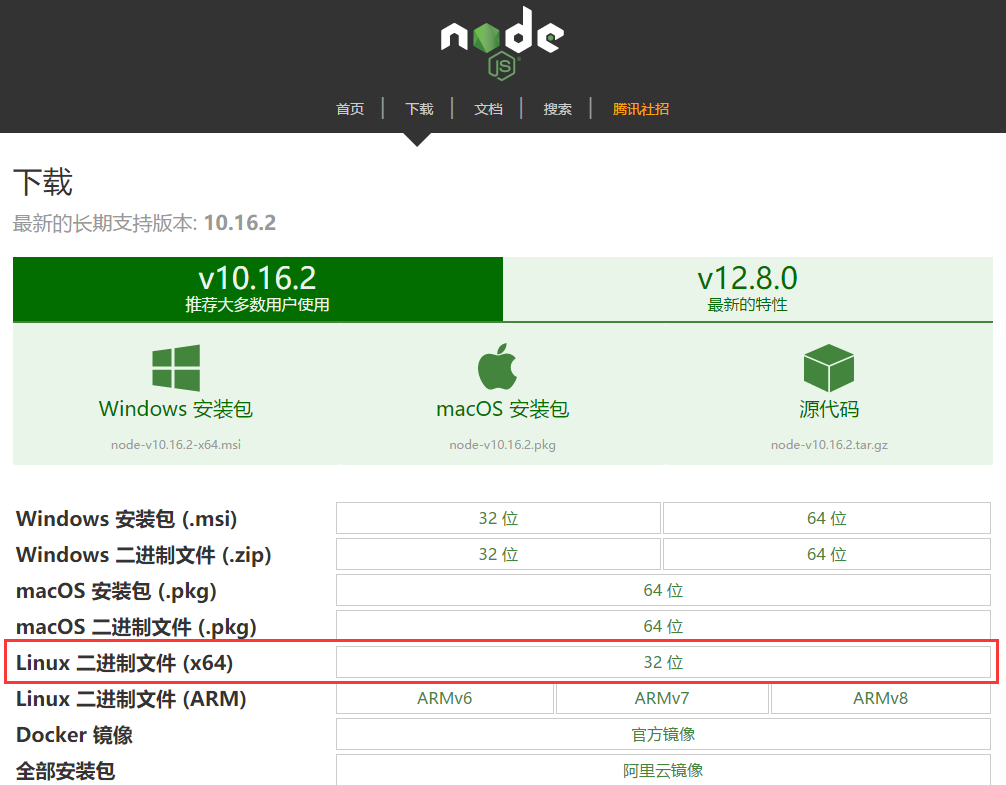
Task: Click the macOS 安装包 label
Action: [x=502, y=409]
